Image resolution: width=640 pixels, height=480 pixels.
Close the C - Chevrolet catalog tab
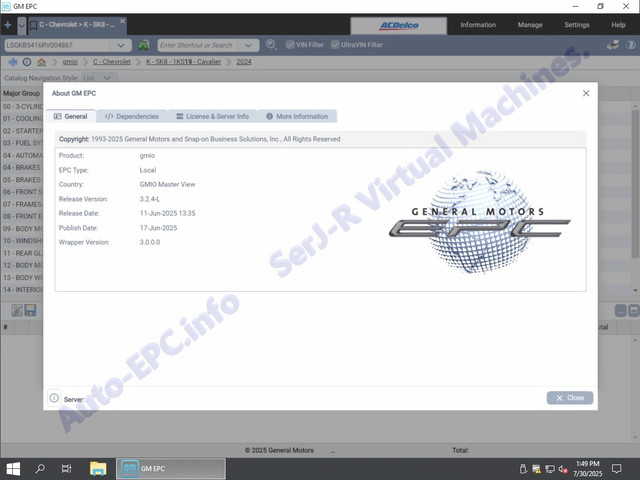[122, 21]
